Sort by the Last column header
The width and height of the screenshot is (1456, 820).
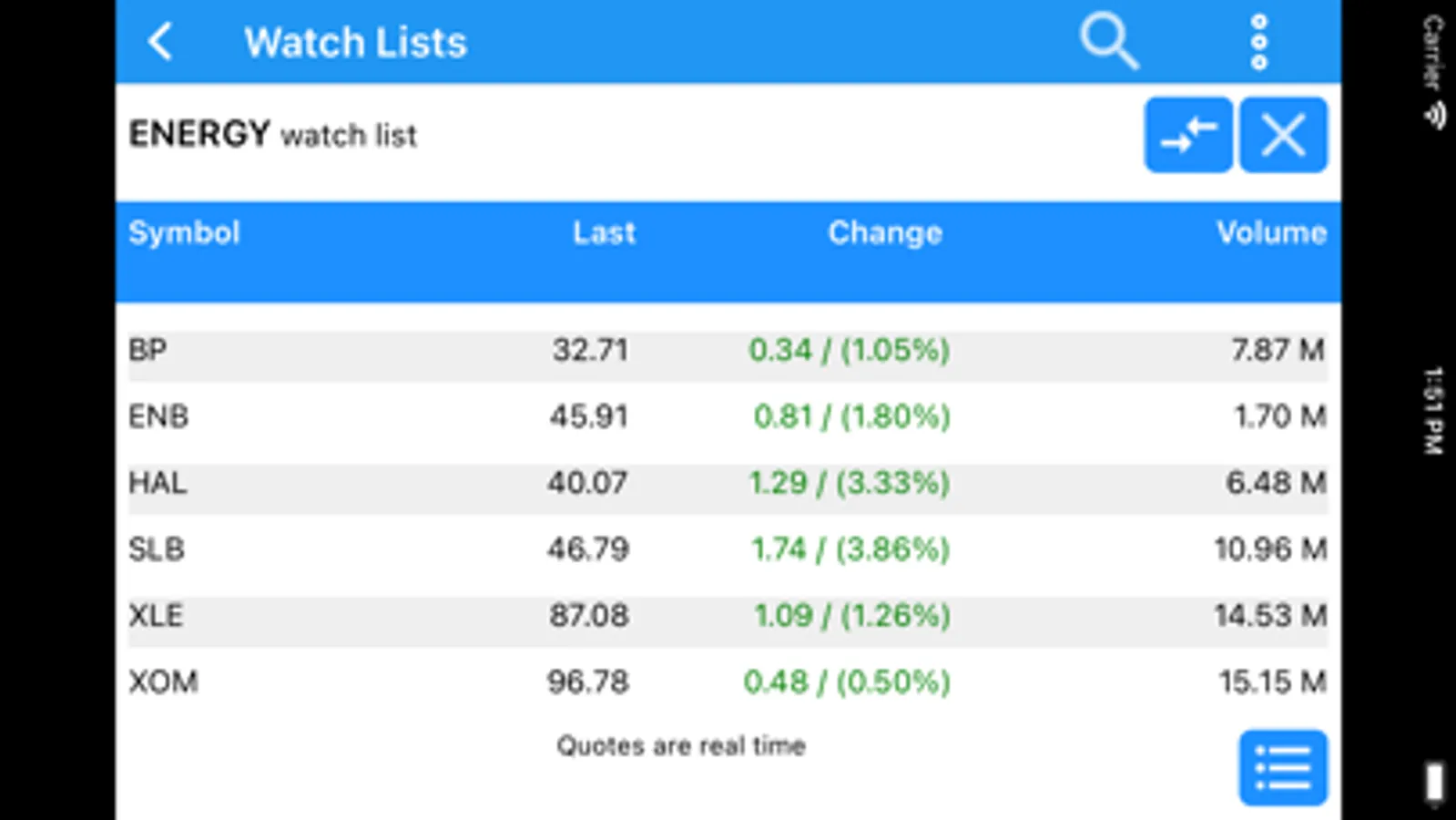[x=604, y=233]
